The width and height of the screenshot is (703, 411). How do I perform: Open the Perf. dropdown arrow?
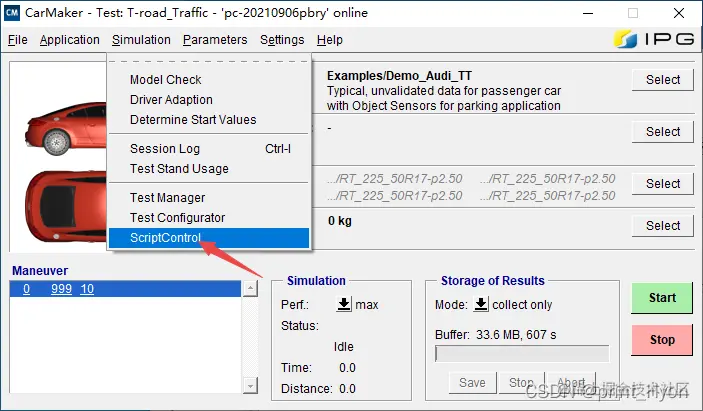pos(344,304)
